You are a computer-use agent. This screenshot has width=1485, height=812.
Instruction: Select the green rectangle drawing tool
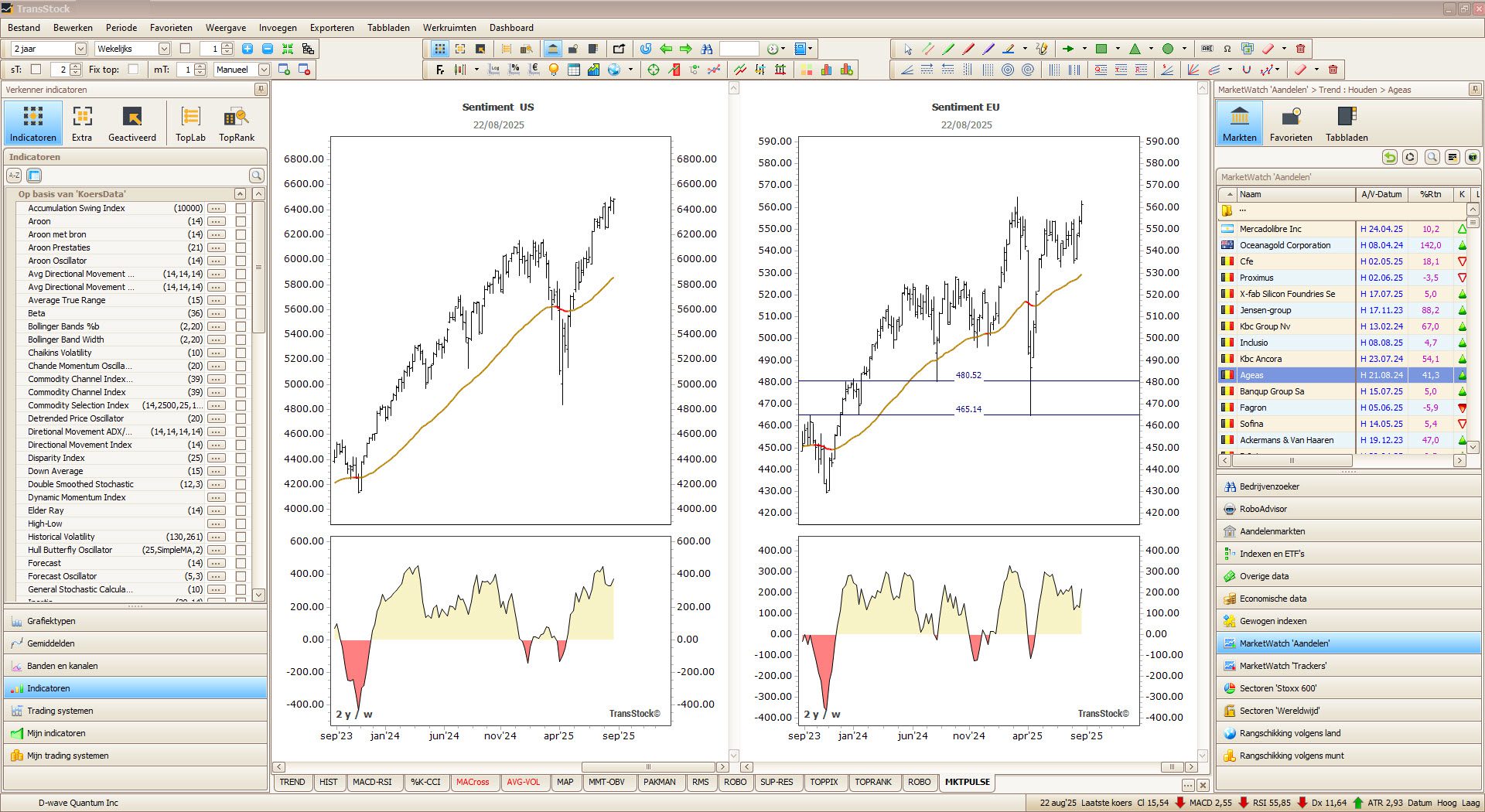click(x=1101, y=49)
